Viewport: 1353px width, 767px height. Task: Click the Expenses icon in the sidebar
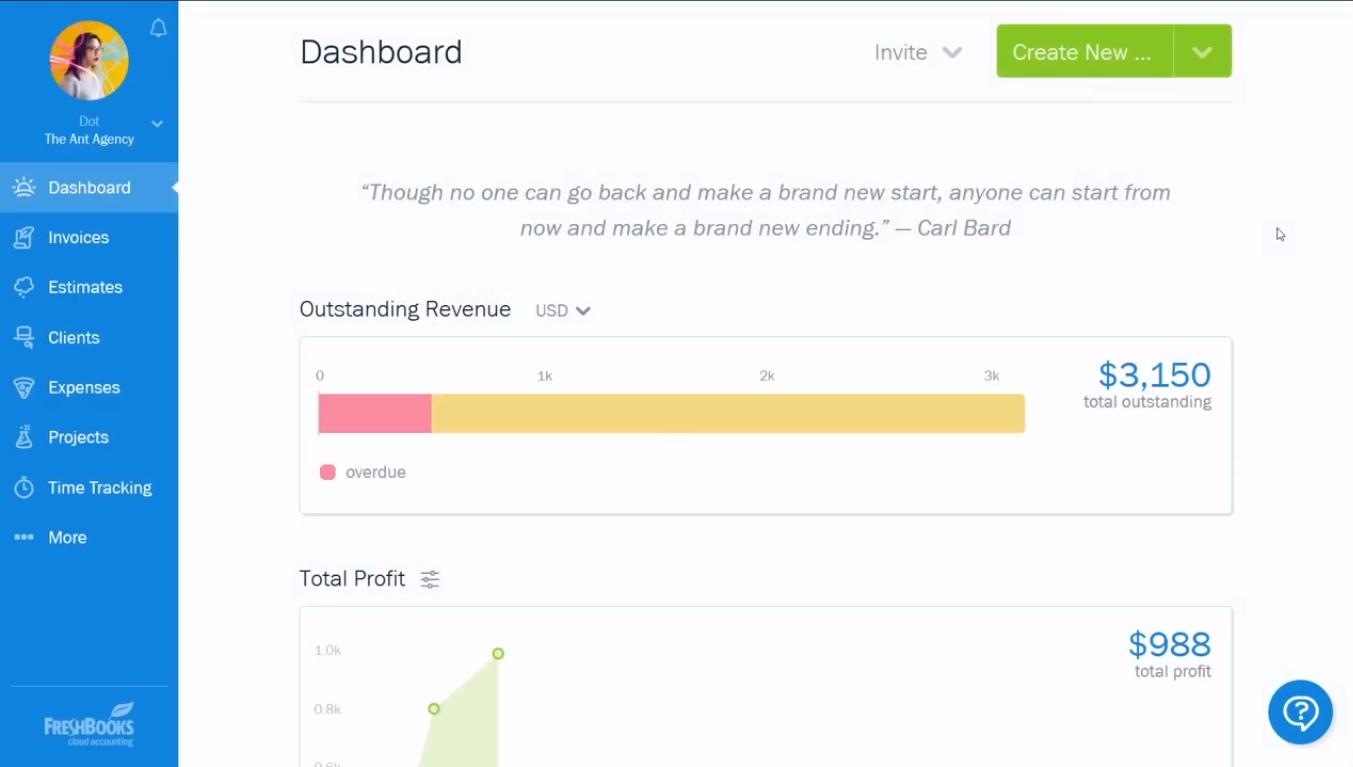(23, 387)
